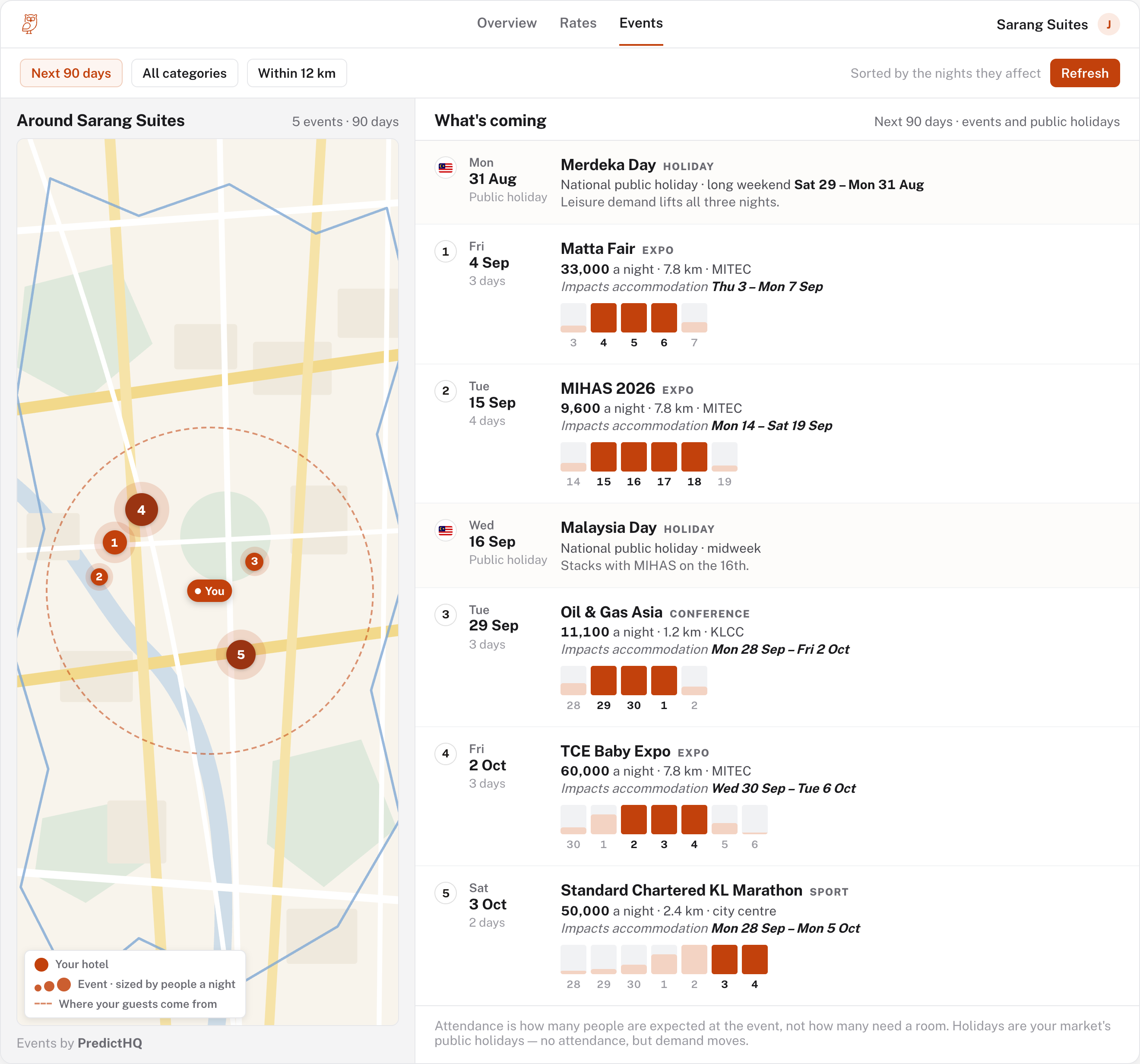1140x1064 pixels.
Task: Open the Oil & Gas Asia event title
Action: [x=611, y=612]
